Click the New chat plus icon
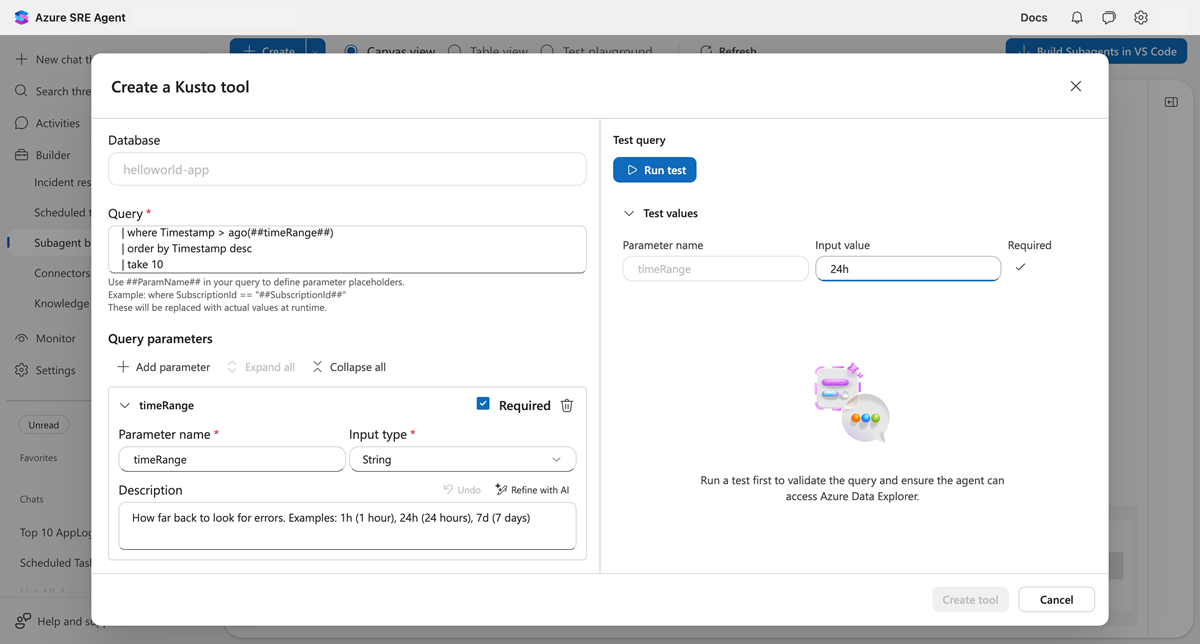This screenshot has height=644, width=1200. pyautogui.click(x=22, y=59)
